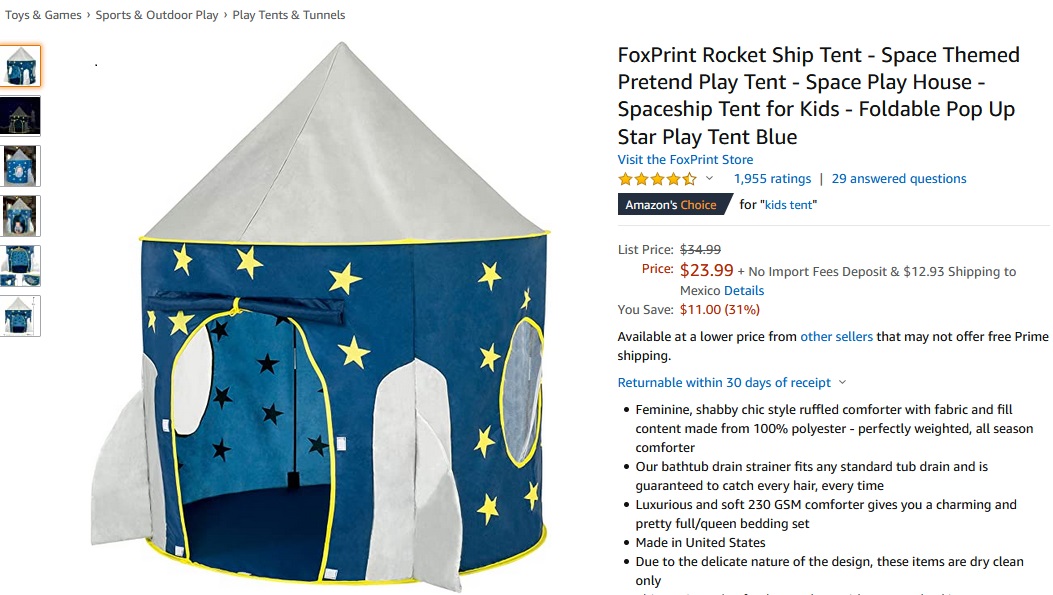Screen dimensions: 1053x595
Task: Visit the FoxPrint Store link
Action: [685, 160]
